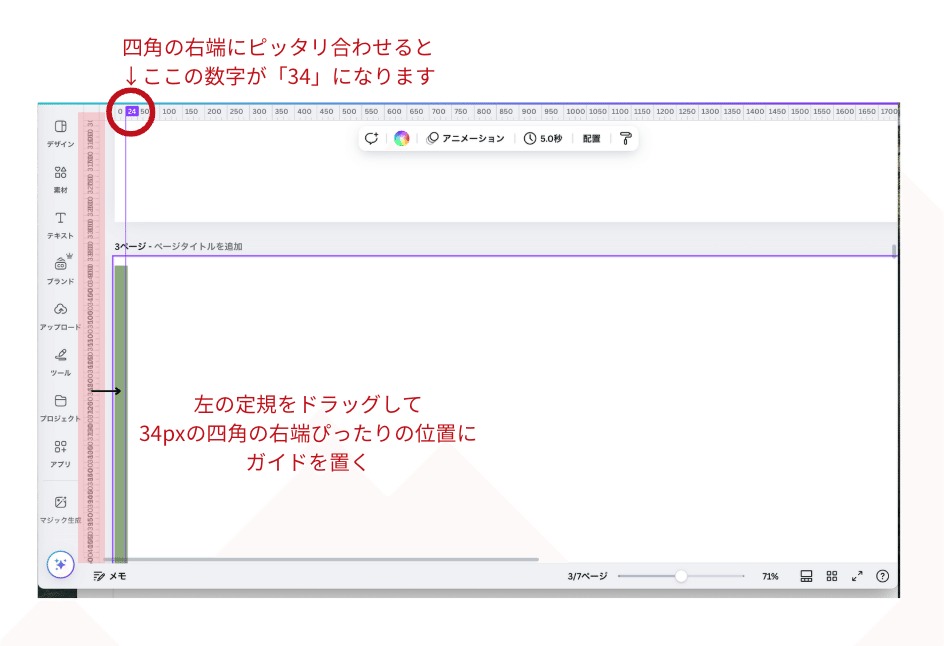Click the refresh-with-sparkle icon in toolbar
The image size is (944, 646).
[x=371, y=138]
